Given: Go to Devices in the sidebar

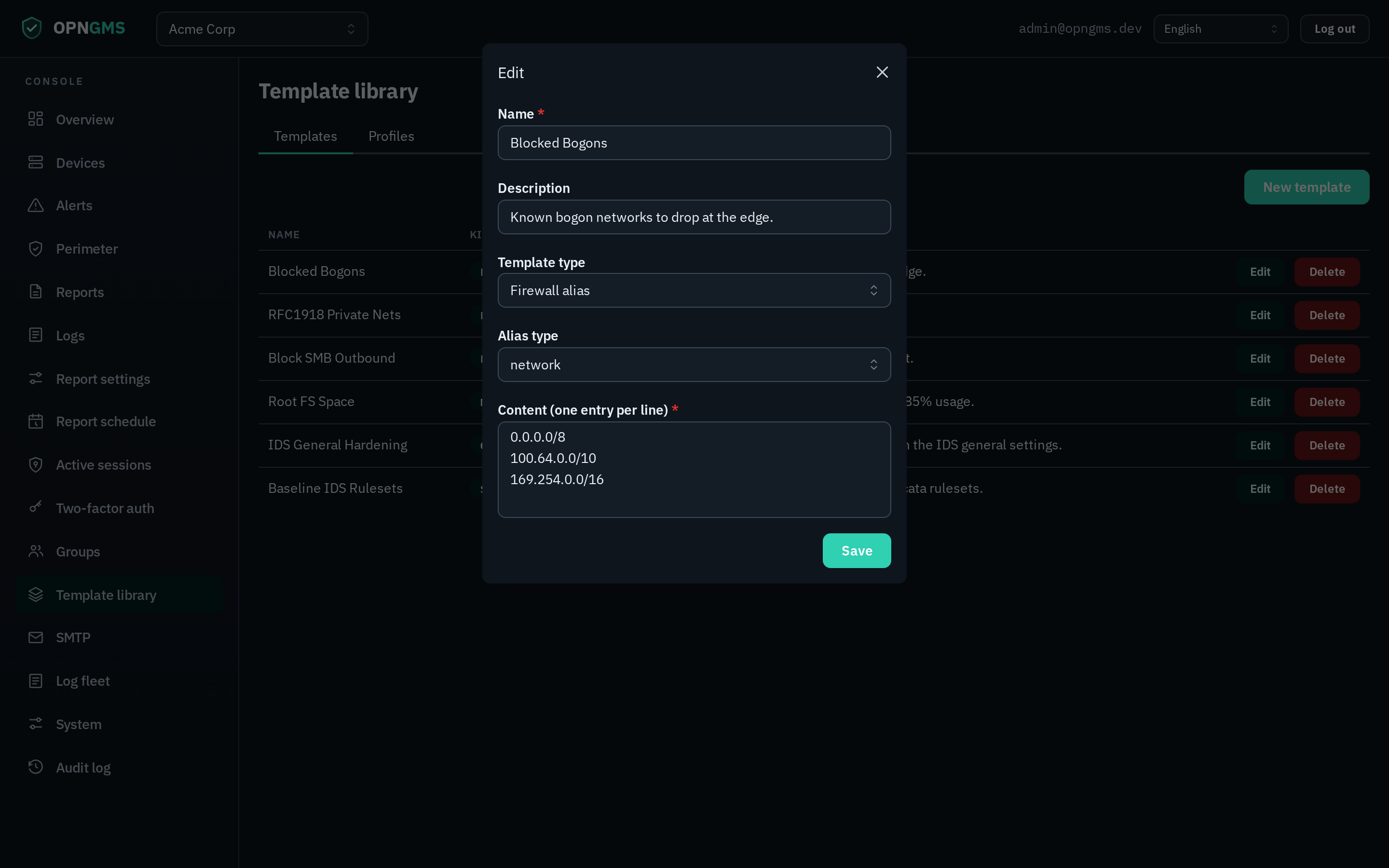Looking at the screenshot, I should click(x=120, y=163).
